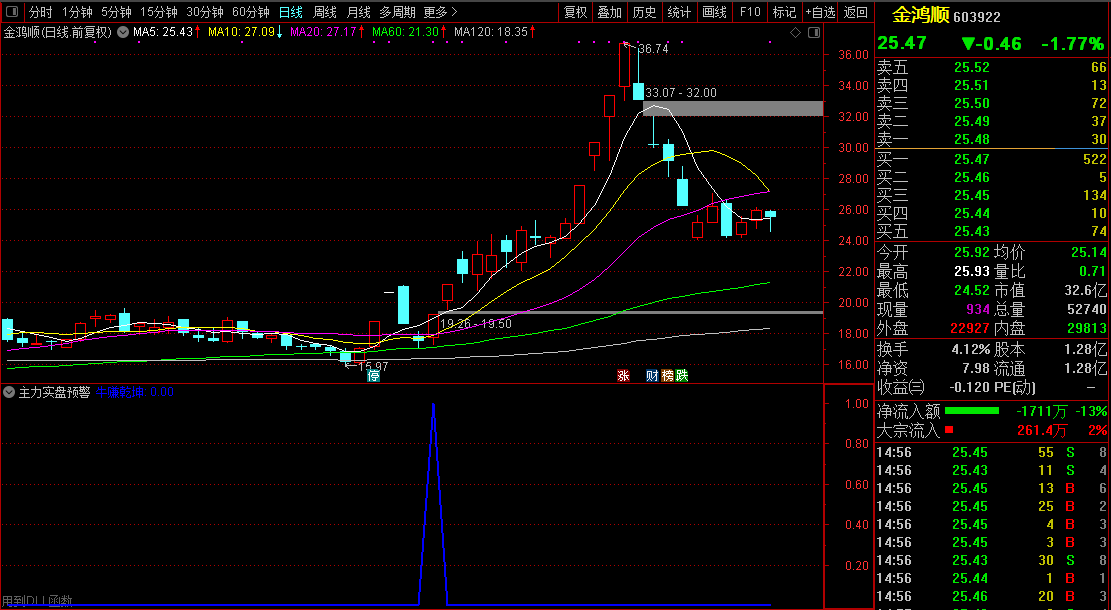The height and width of the screenshot is (610, 1111).
Task: Click the diamond icon above the chart
Action: (x=795, y=32)
